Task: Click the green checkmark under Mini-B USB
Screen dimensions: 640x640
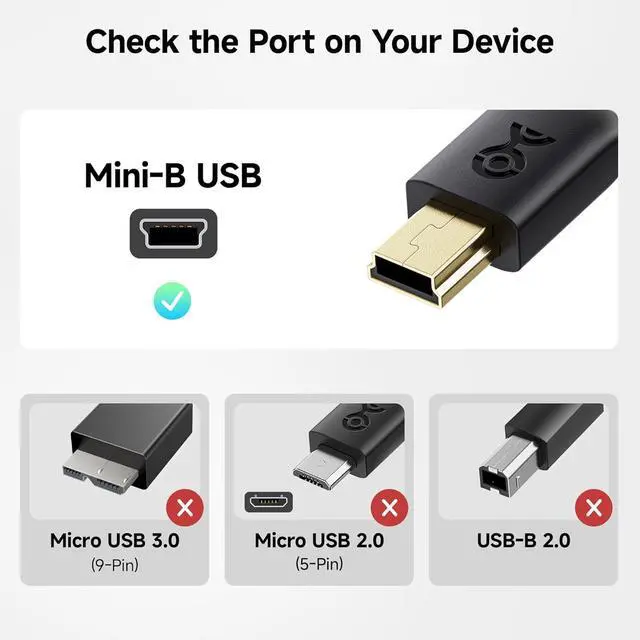Action: (172, 301)
